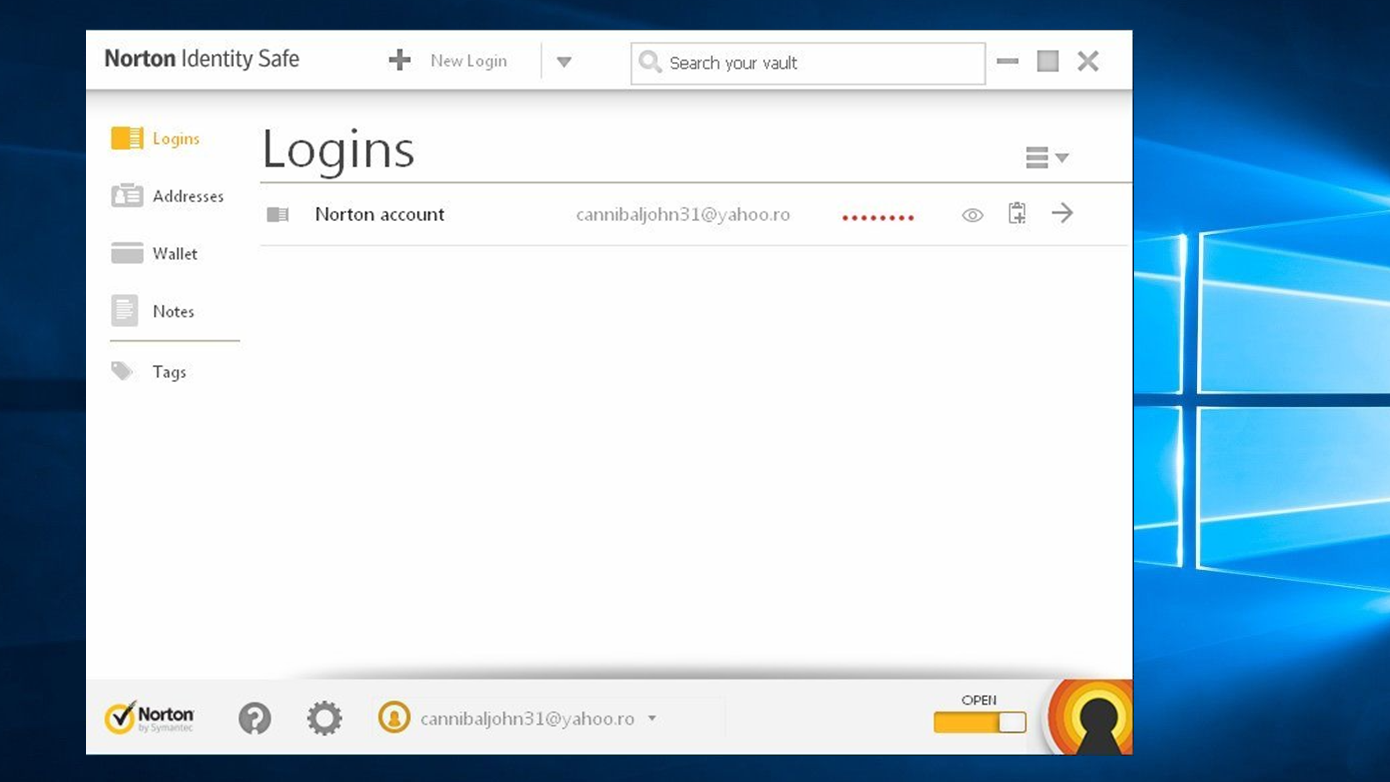Click the Addresses card icon

tap(127, 196)
